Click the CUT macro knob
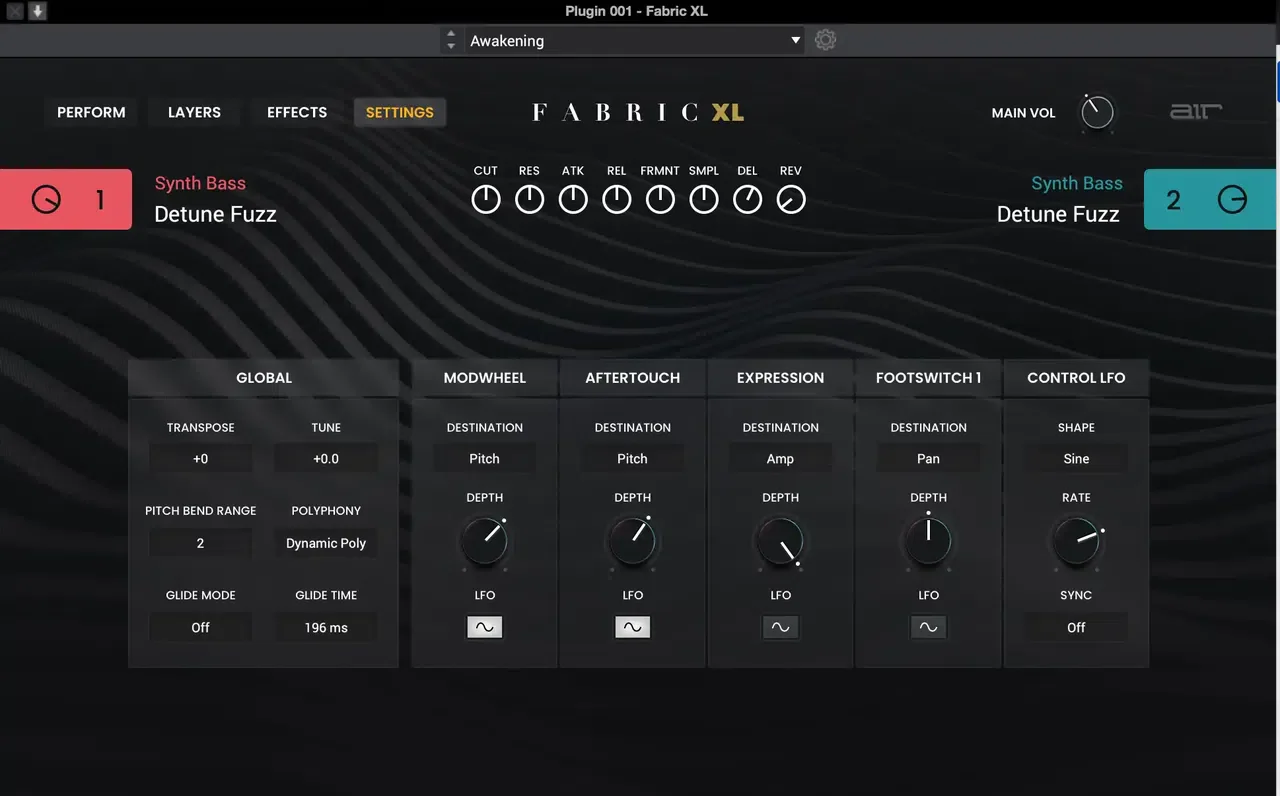The height and width of the screenshot is (796, 1280). point(486,199)
